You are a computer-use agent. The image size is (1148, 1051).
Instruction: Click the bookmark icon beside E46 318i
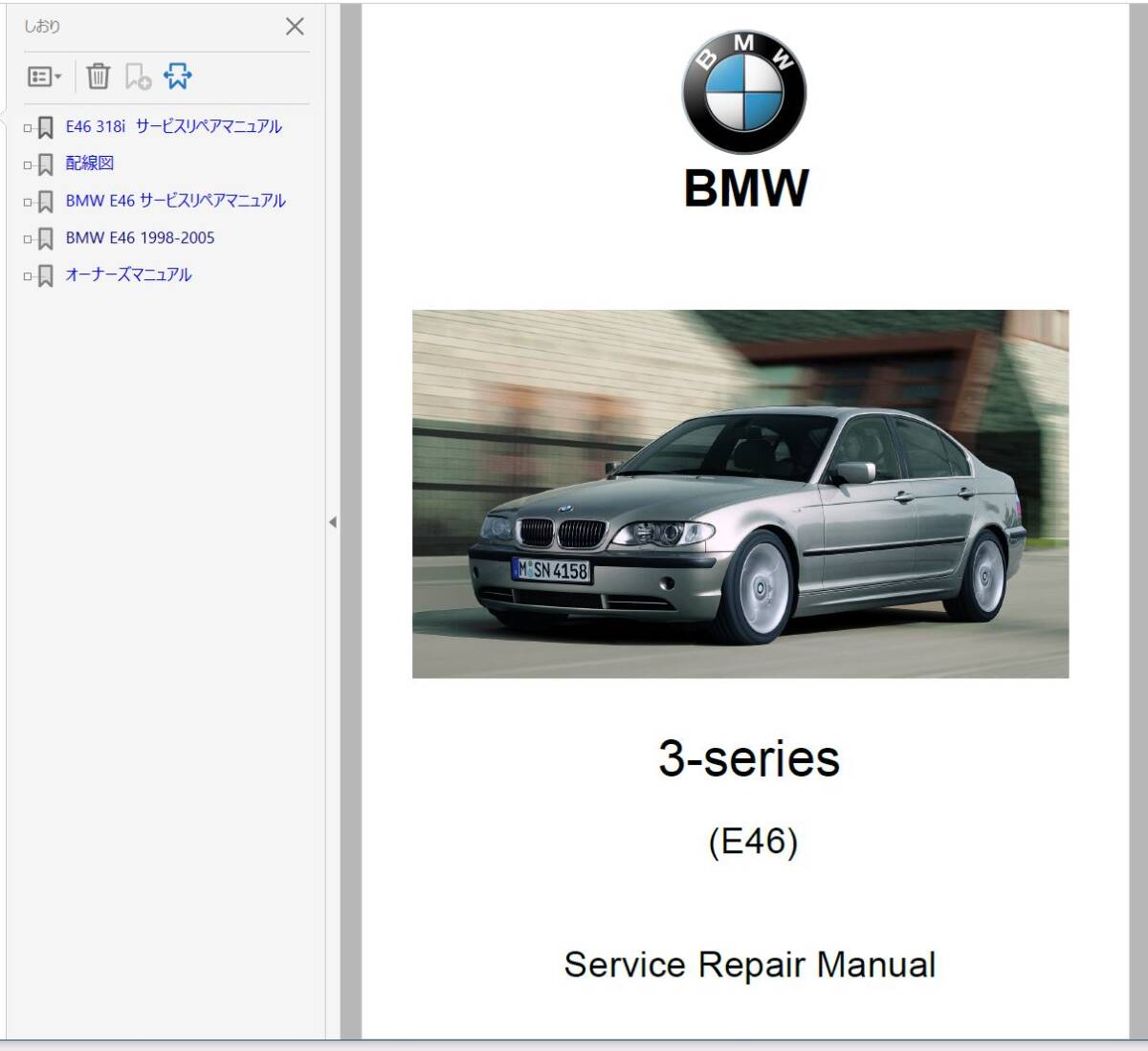[45, 127]
